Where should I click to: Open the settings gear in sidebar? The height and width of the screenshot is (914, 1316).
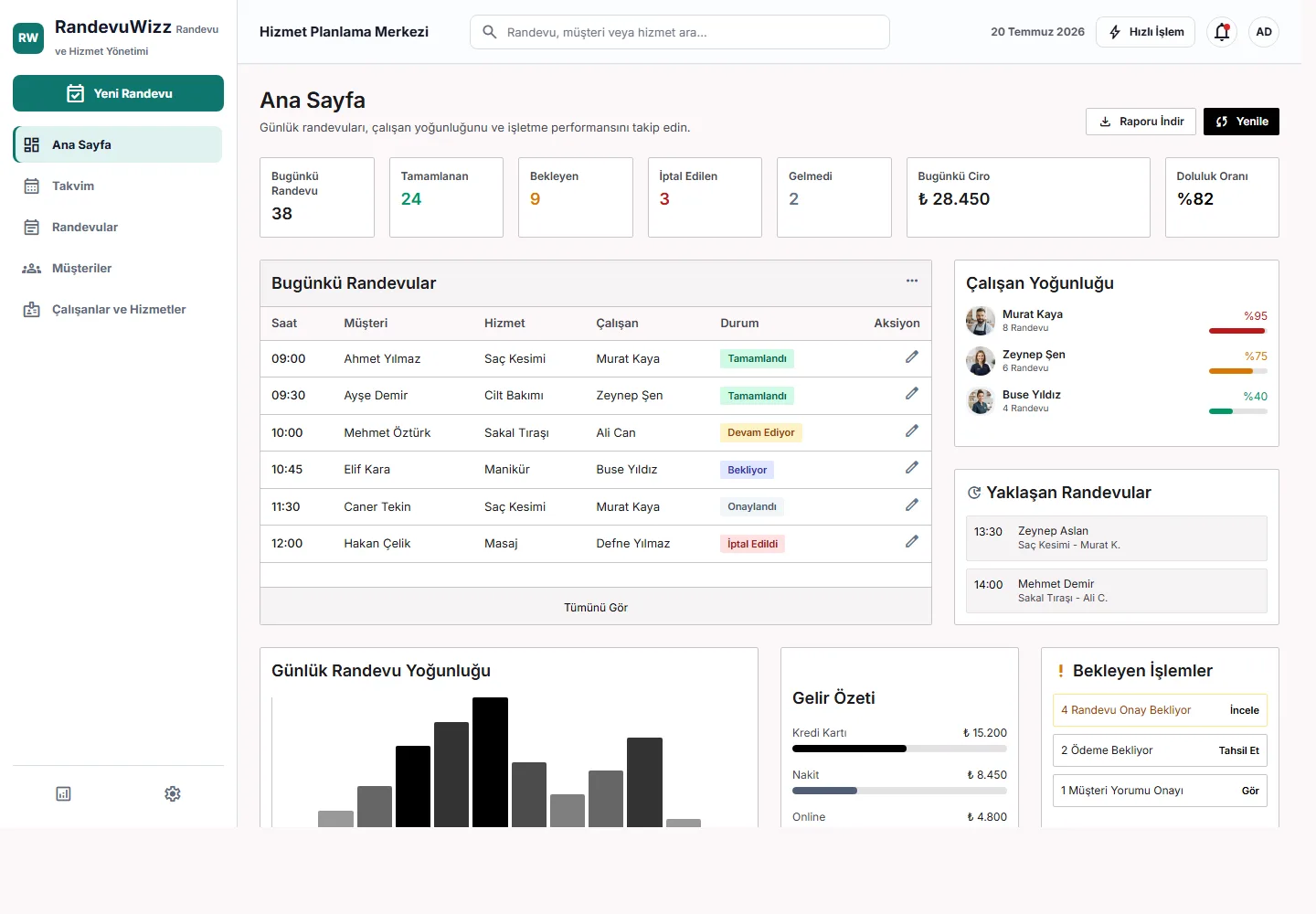click(x=173, y=794)
